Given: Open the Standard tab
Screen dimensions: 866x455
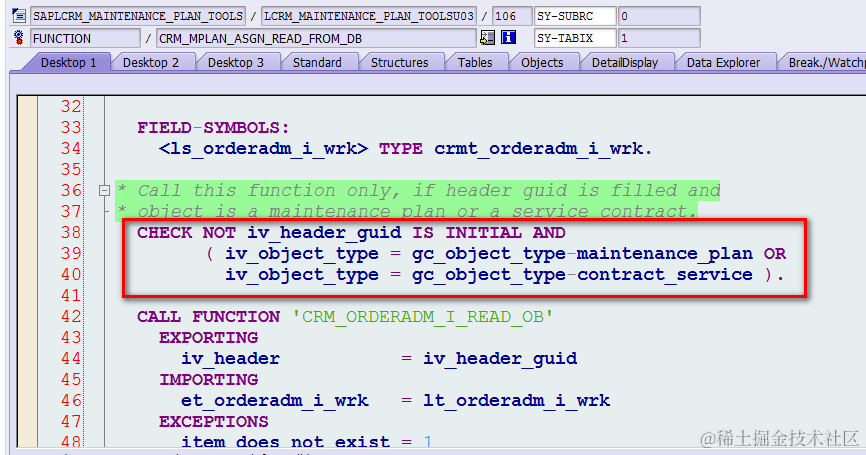Looking at the screenshot, I should 317,62.
